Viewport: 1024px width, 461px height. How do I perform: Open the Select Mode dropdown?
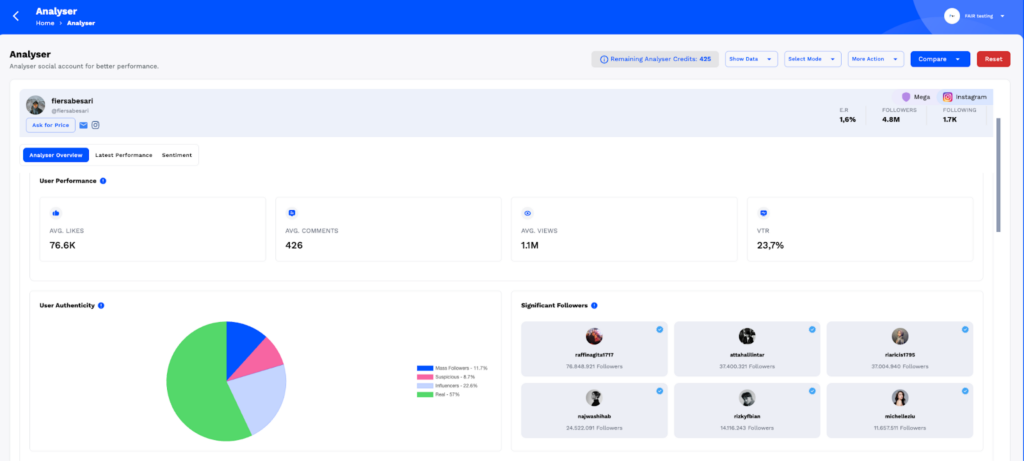pos(811,59)
